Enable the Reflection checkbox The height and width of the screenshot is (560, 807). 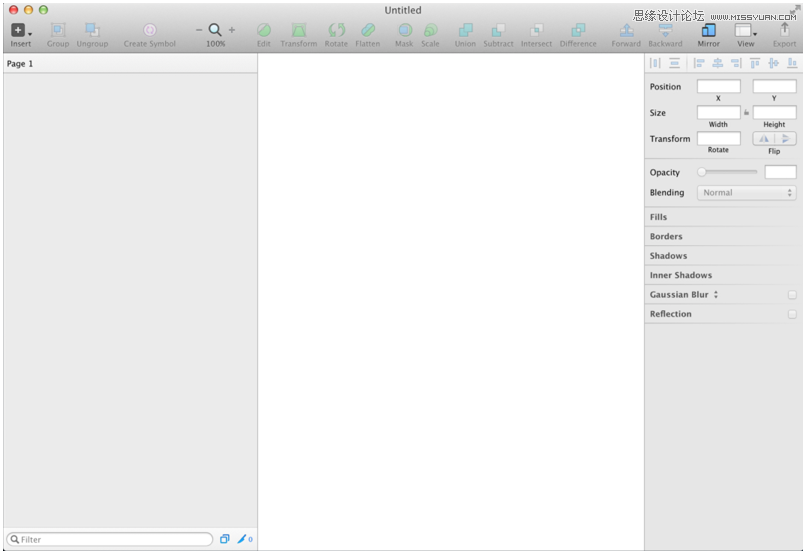point(792,314)
